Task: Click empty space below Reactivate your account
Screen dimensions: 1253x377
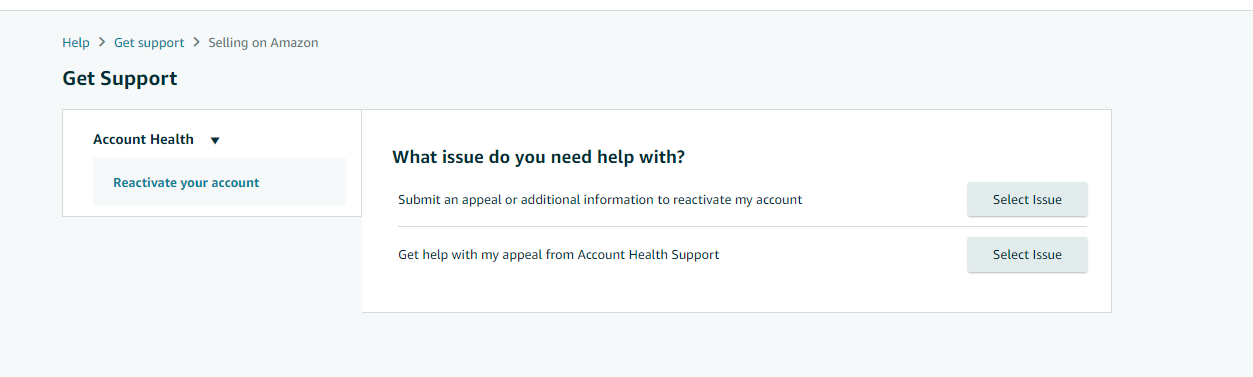Action: pos(212,211)
